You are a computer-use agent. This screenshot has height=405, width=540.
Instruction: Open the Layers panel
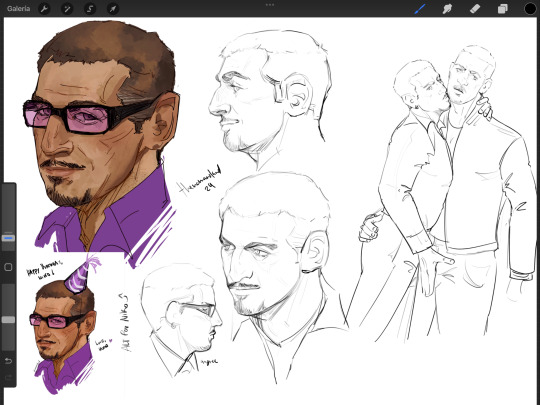click(502, 9)
